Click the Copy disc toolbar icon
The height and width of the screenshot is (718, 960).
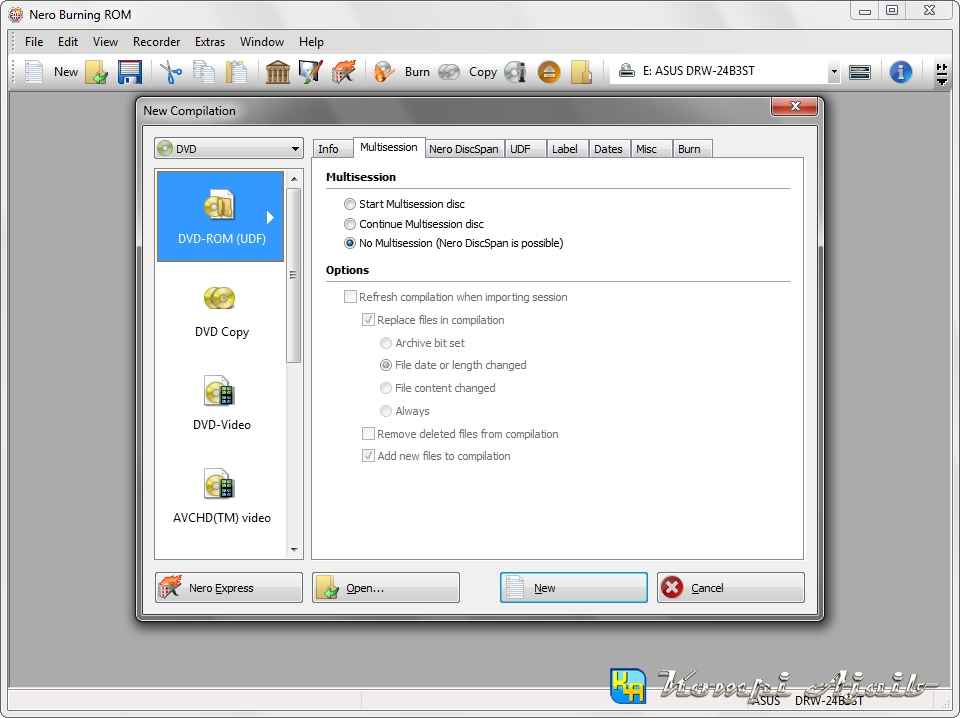click(449, 71)
